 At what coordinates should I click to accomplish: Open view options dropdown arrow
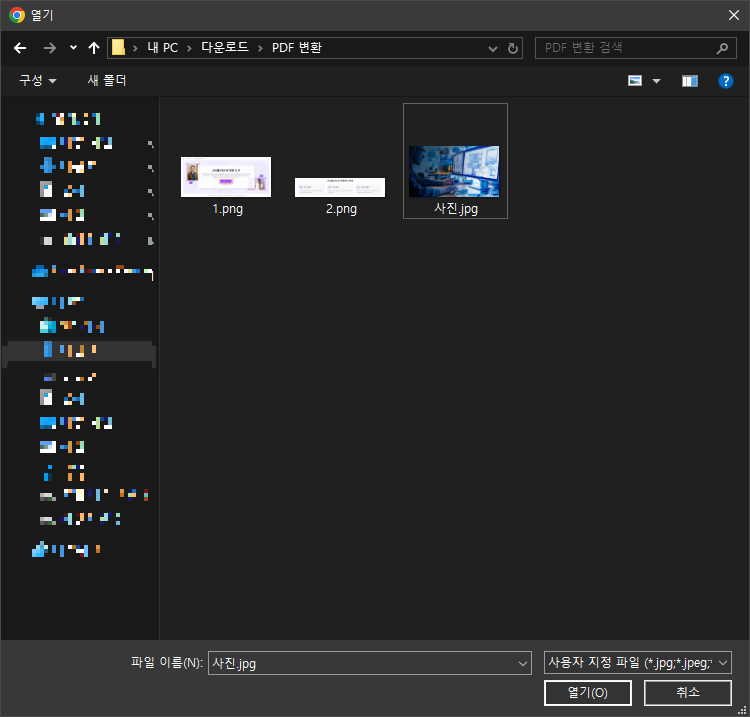point(657,81)
